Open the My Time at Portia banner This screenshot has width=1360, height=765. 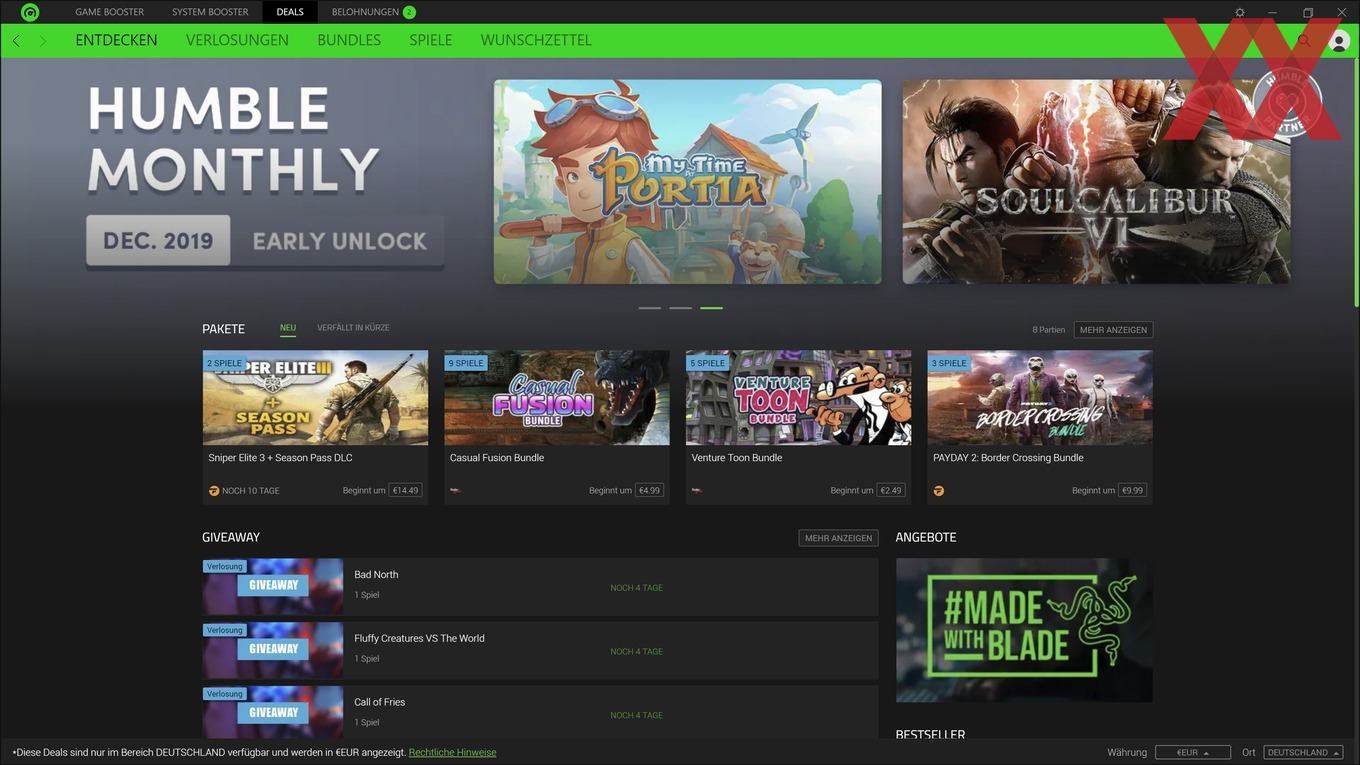coord(688,182)
